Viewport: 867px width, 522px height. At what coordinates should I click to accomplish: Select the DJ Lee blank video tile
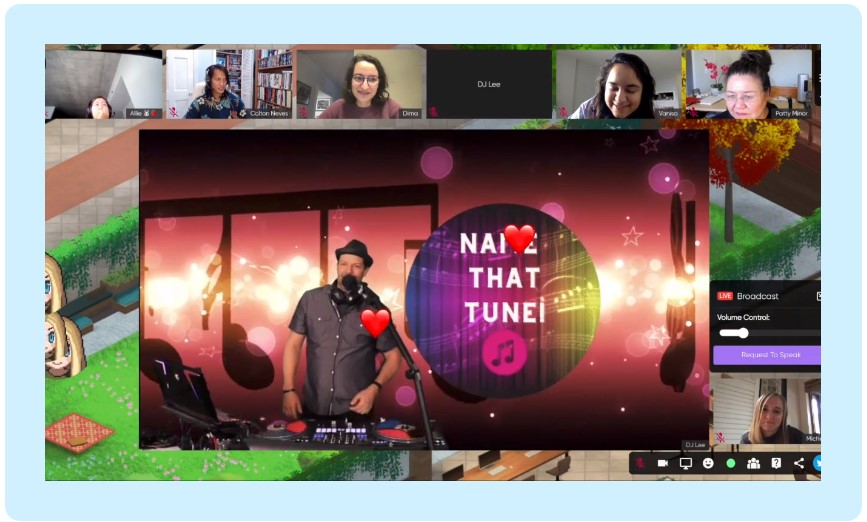tap(489, 85)
